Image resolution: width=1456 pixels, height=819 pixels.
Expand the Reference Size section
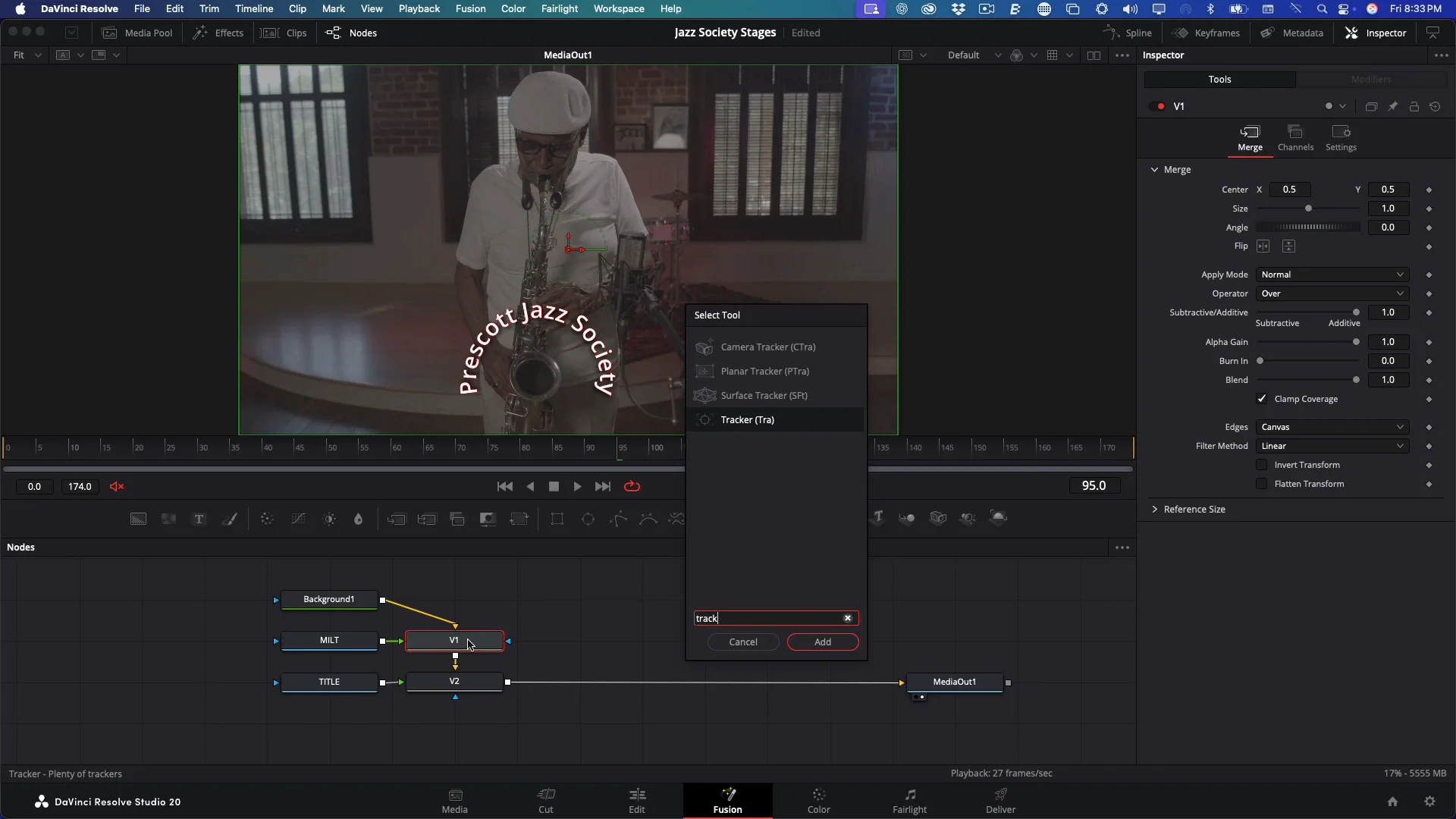click(1194, 510)
